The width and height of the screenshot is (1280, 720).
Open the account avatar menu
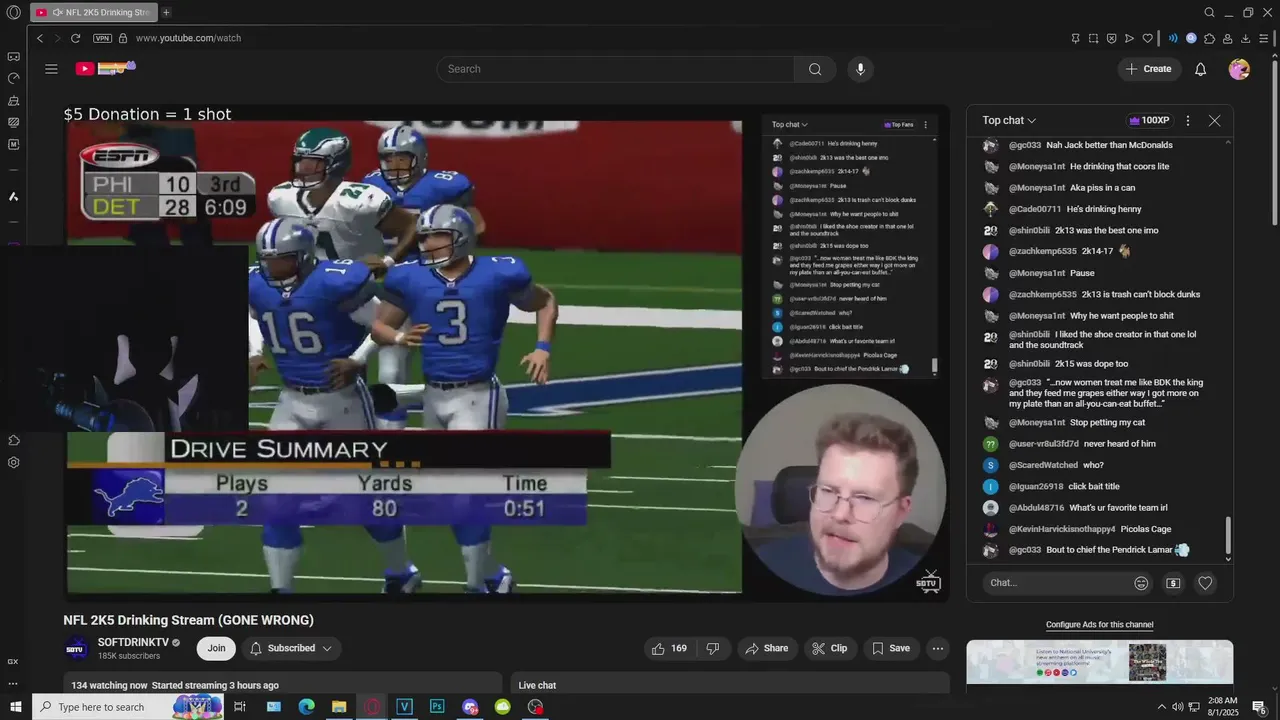pyautogui.click(x=1239, y=69)
